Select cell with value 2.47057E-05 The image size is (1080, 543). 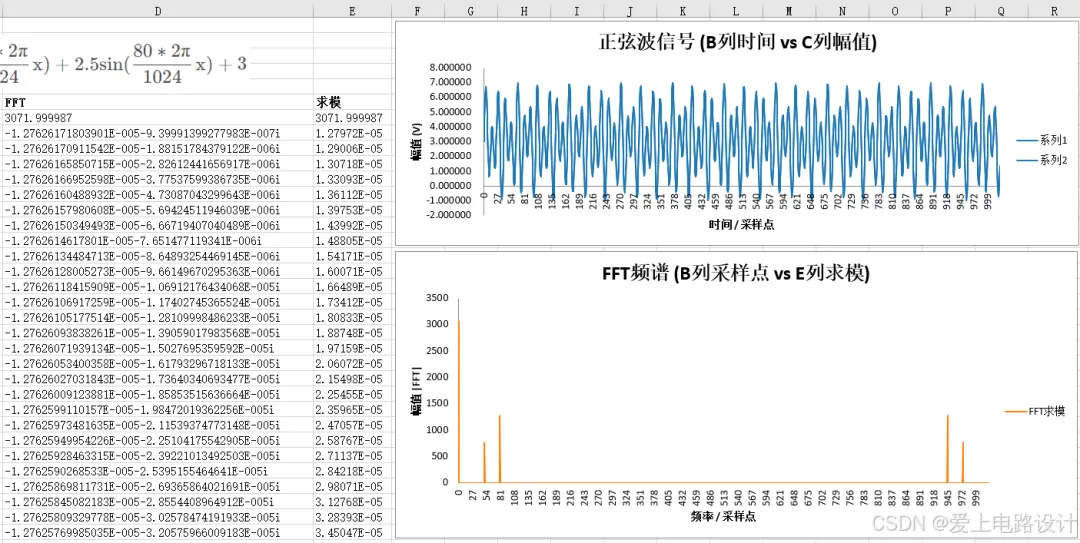353,425
